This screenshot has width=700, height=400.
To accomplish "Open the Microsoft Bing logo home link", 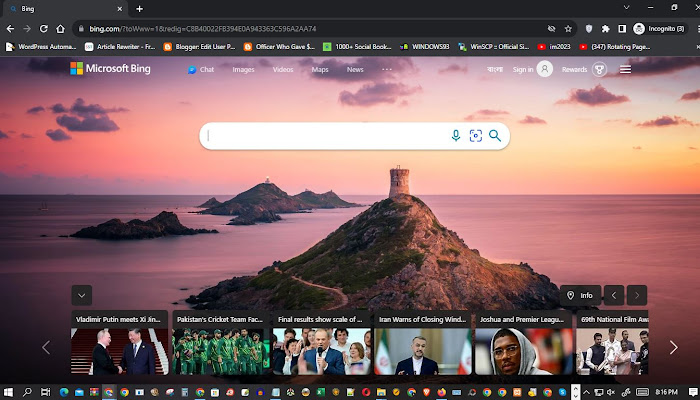I will coord(110,68).
